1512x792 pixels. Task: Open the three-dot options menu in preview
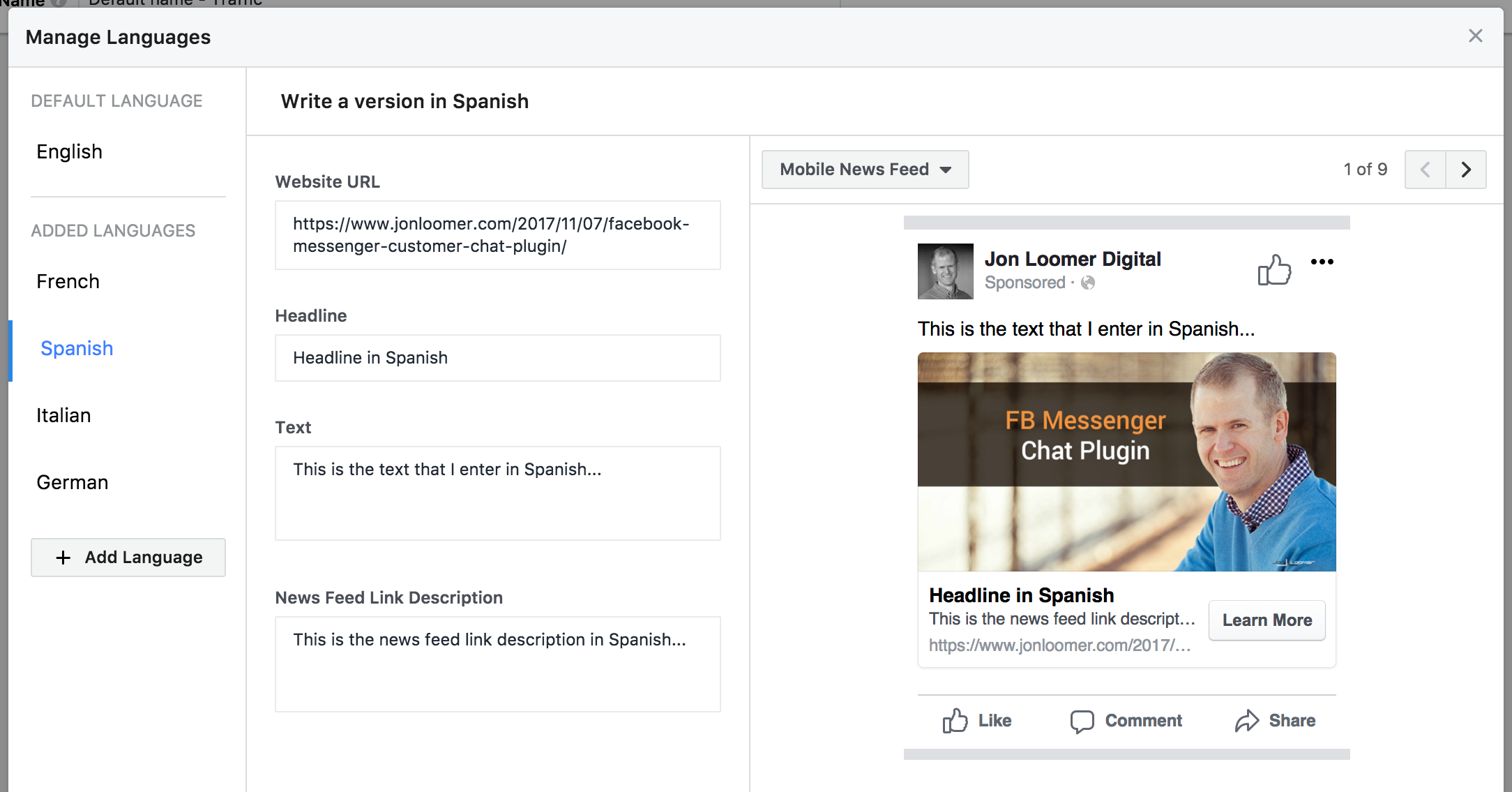click(x=1322, y=262)
